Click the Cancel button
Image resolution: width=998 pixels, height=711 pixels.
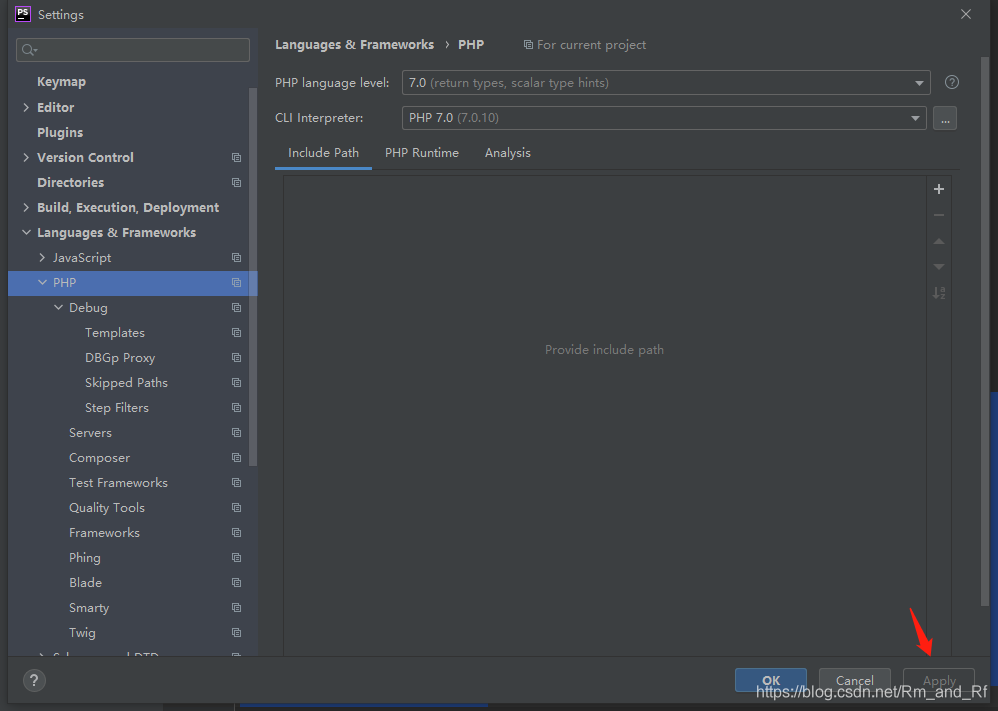click(x=855, y=680)
